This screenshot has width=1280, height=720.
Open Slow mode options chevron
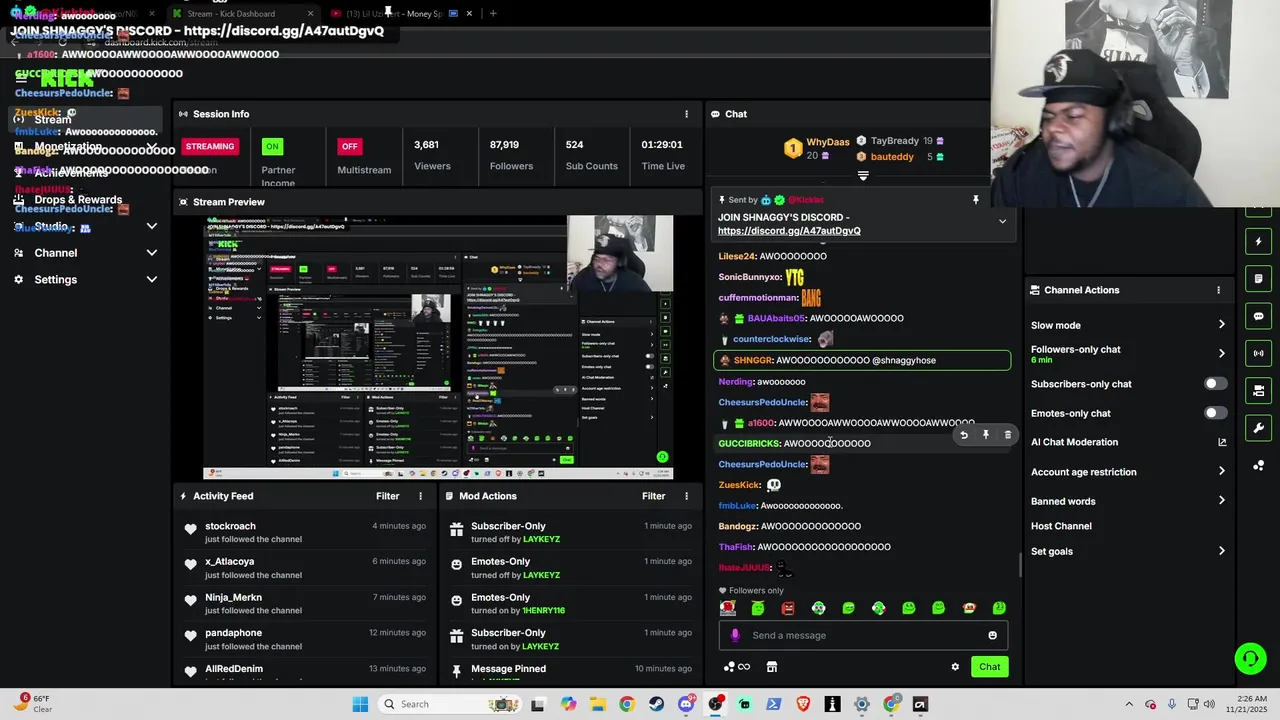(x=1221, y=325)
